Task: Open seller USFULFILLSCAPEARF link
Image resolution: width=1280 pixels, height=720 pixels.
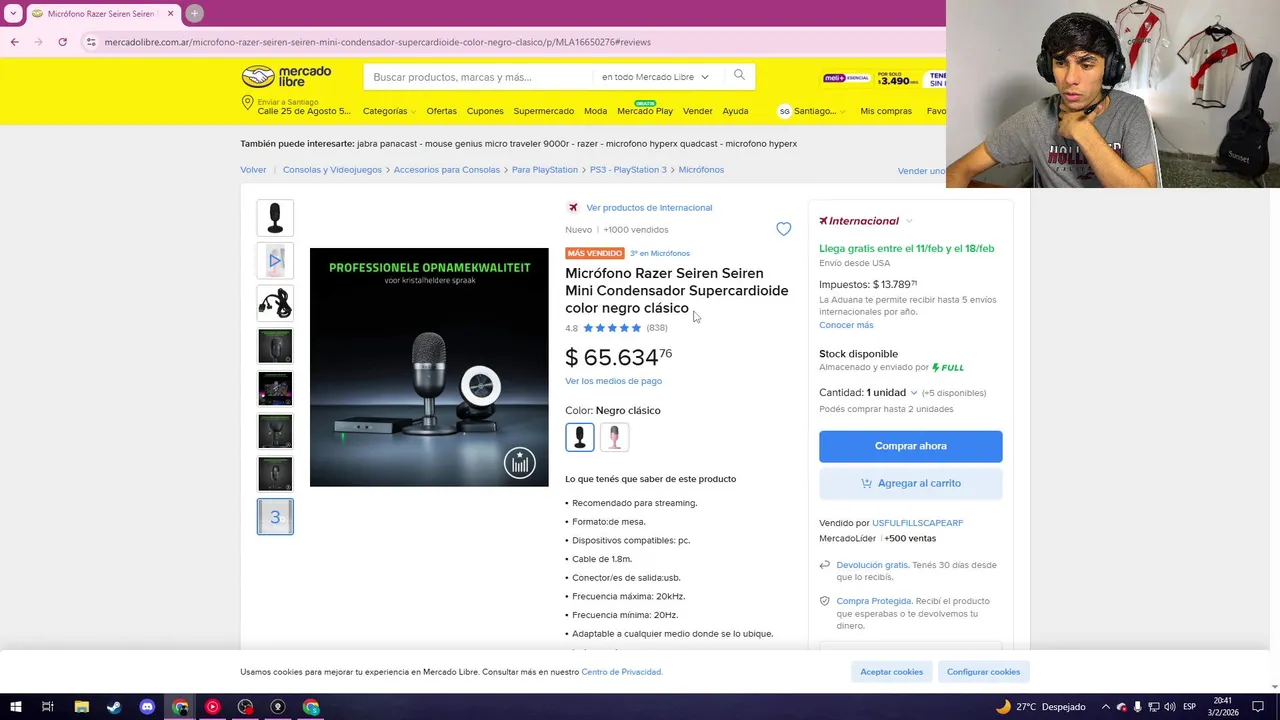Action: [x=917, y=523]
